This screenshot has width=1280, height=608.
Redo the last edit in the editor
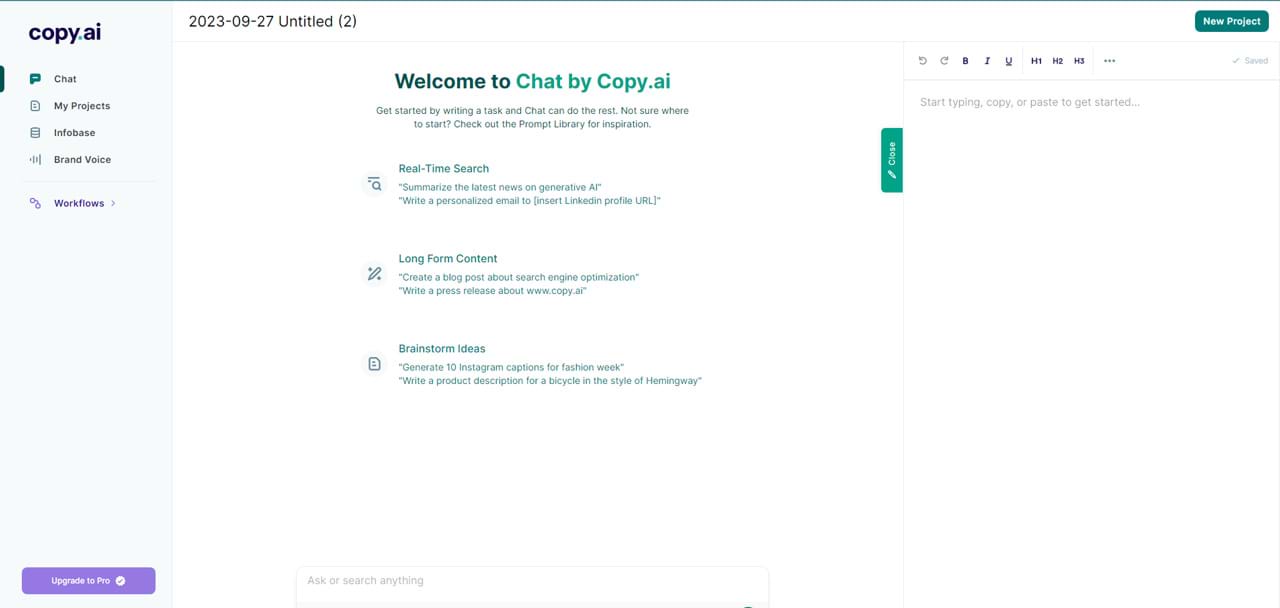(944, 61)
